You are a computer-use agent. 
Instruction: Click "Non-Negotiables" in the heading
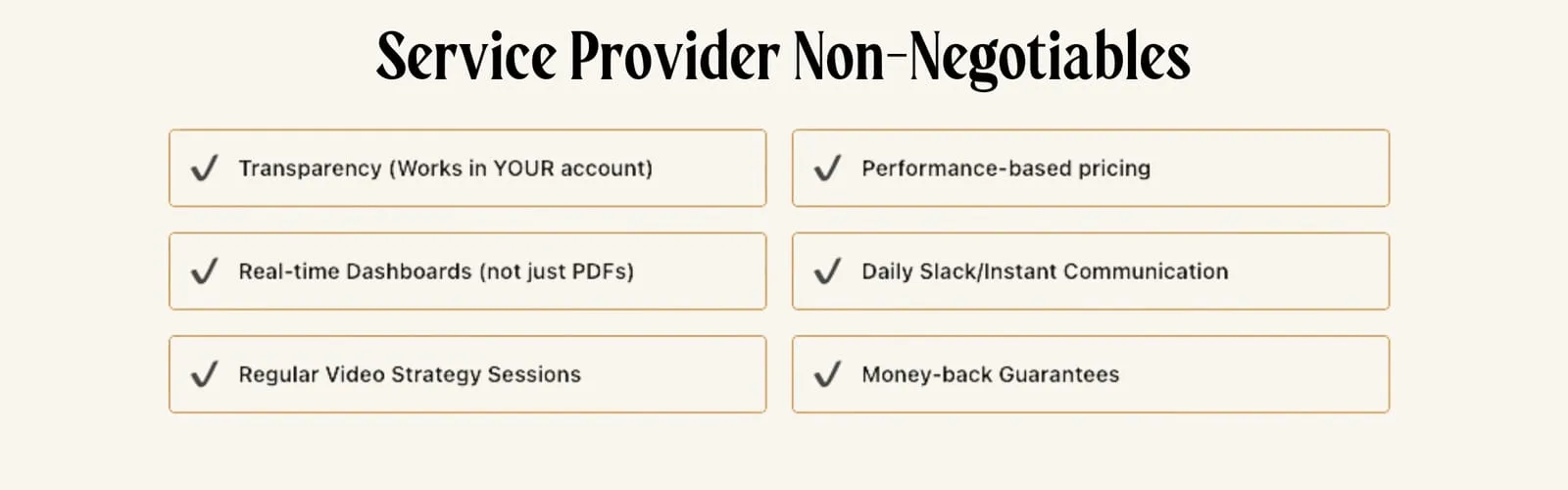992,56
